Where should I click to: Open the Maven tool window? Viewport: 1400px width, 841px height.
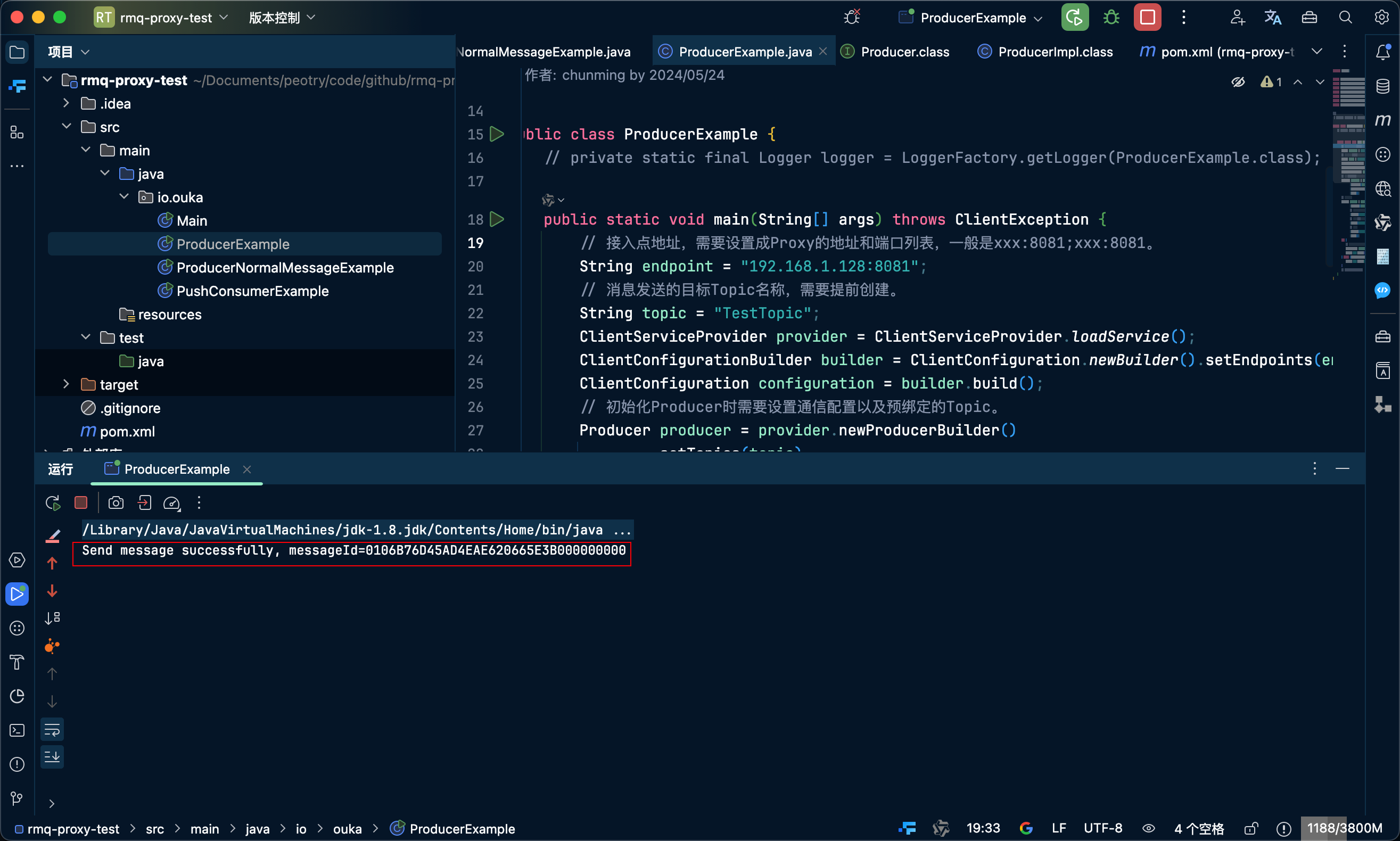(x=1382, y=120)
